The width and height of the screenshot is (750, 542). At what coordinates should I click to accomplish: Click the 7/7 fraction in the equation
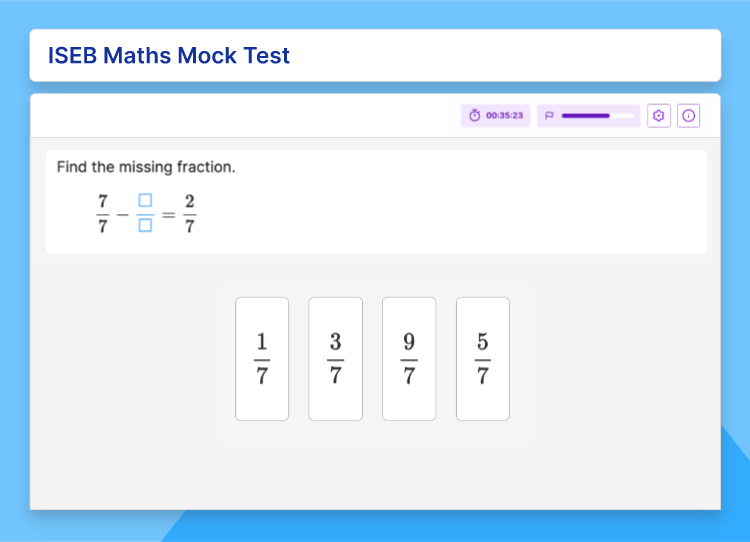pyautogui.click(x=103, y=213)
